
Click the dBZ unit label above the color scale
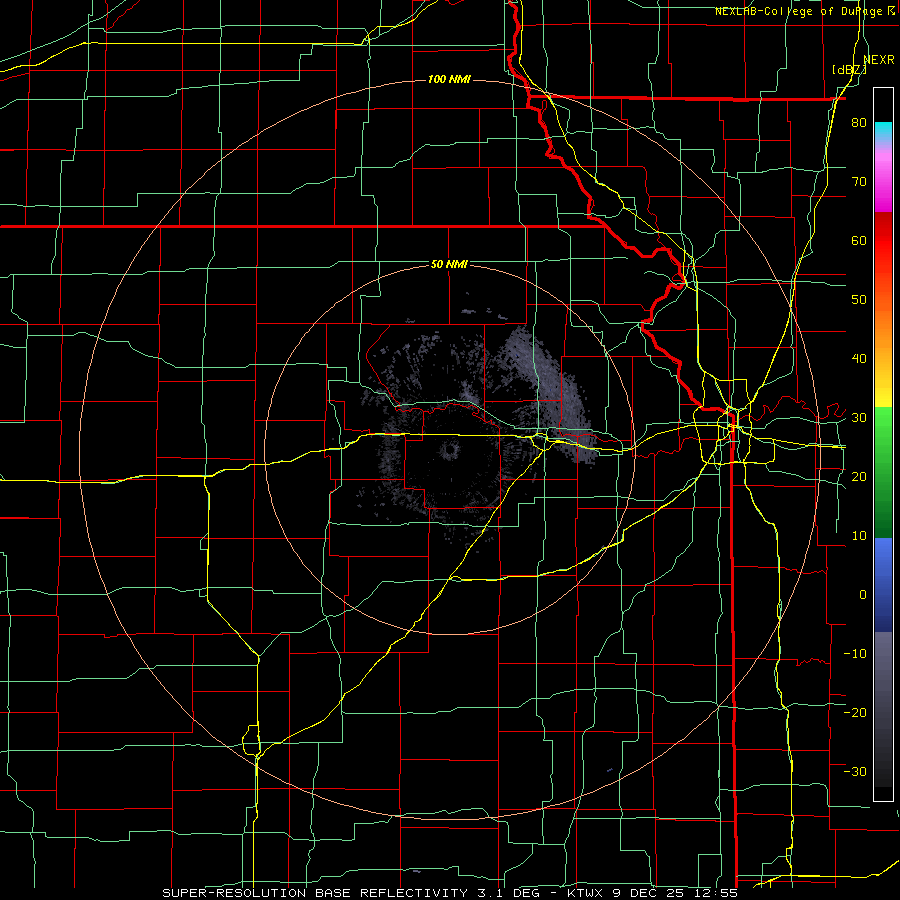coord(849,70)
